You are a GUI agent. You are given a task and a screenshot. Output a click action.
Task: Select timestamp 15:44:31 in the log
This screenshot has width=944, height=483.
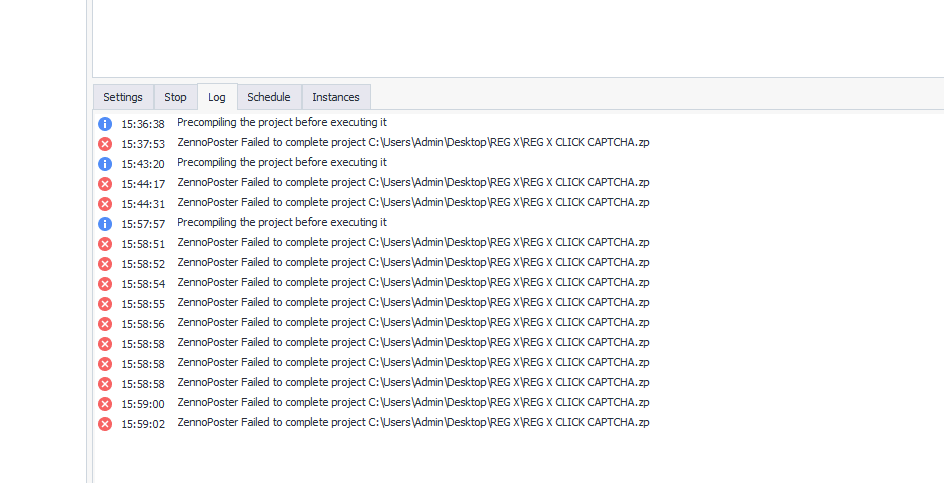[143, 204]
